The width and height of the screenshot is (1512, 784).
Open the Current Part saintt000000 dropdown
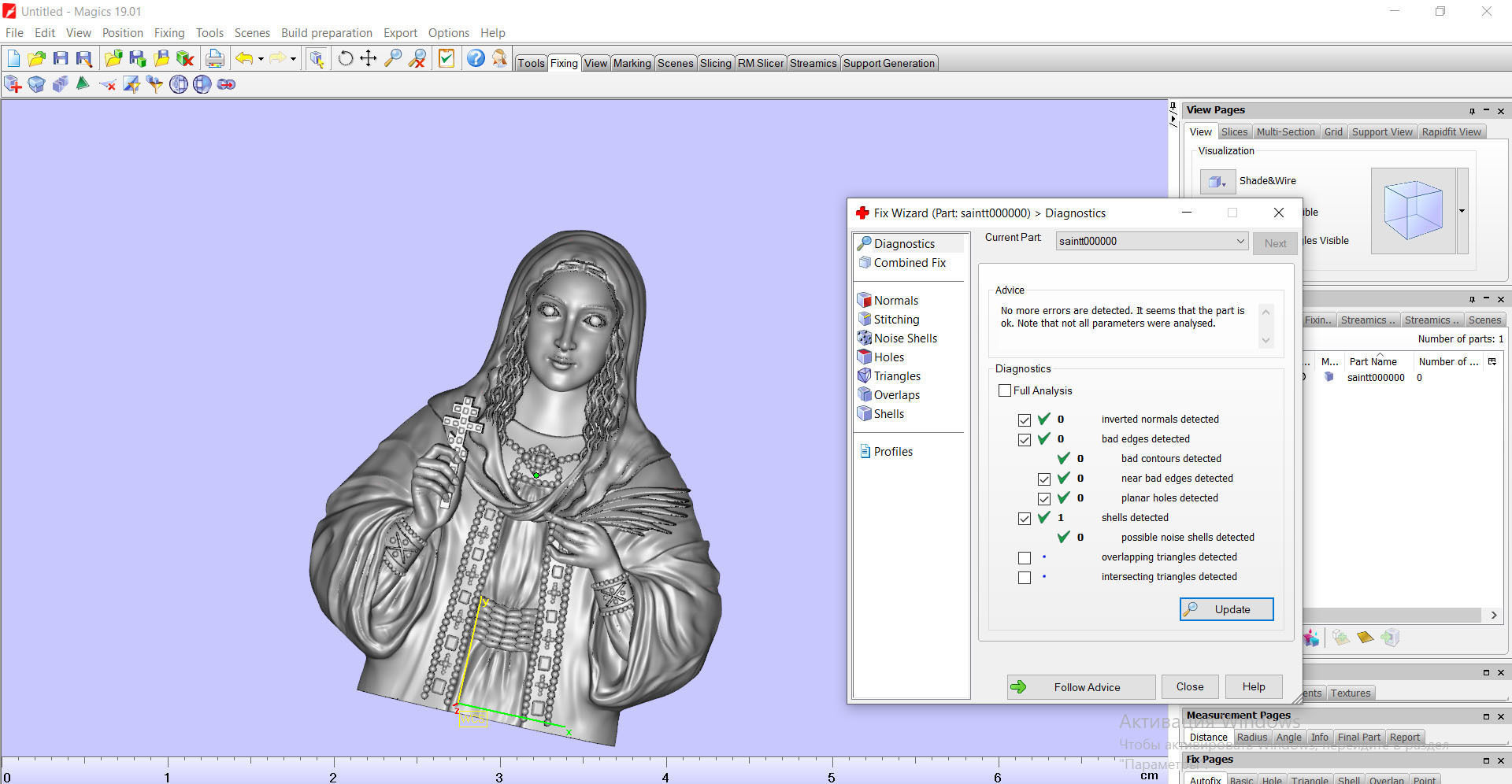tap(1152, 241)
